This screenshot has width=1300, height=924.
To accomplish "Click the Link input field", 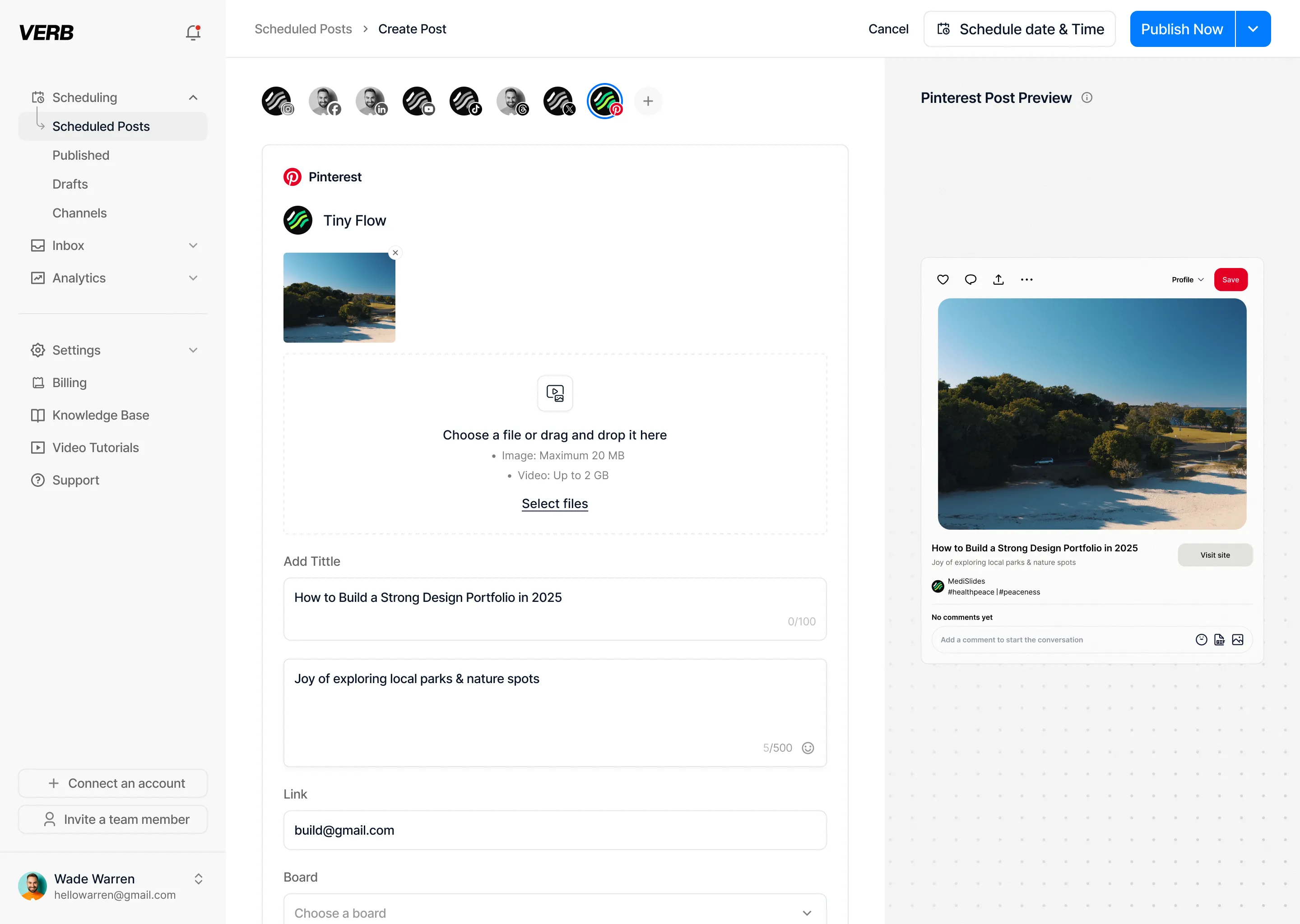I will (555, 830).
